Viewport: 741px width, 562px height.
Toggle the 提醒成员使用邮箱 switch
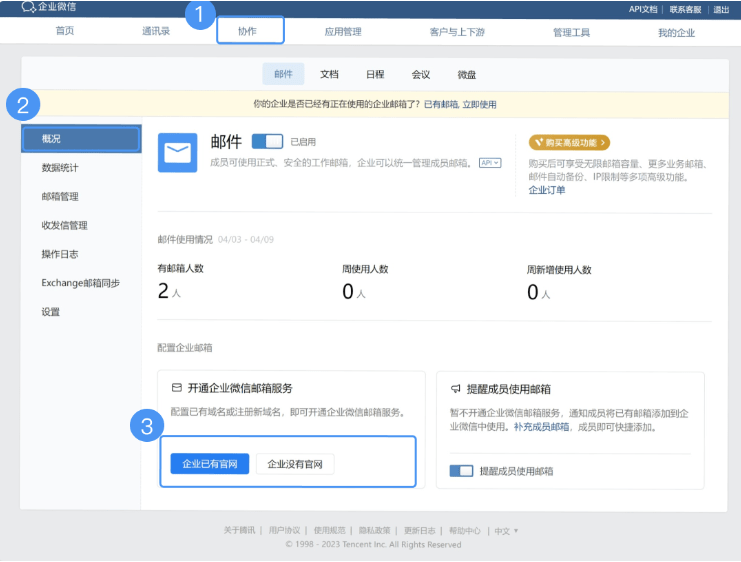(461, 470)
